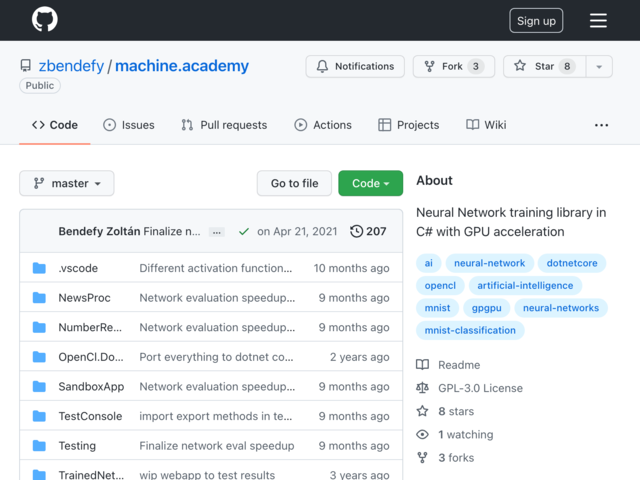Click the green commit status checkmark
The image size is (640, 480).
tap(244, 231)
